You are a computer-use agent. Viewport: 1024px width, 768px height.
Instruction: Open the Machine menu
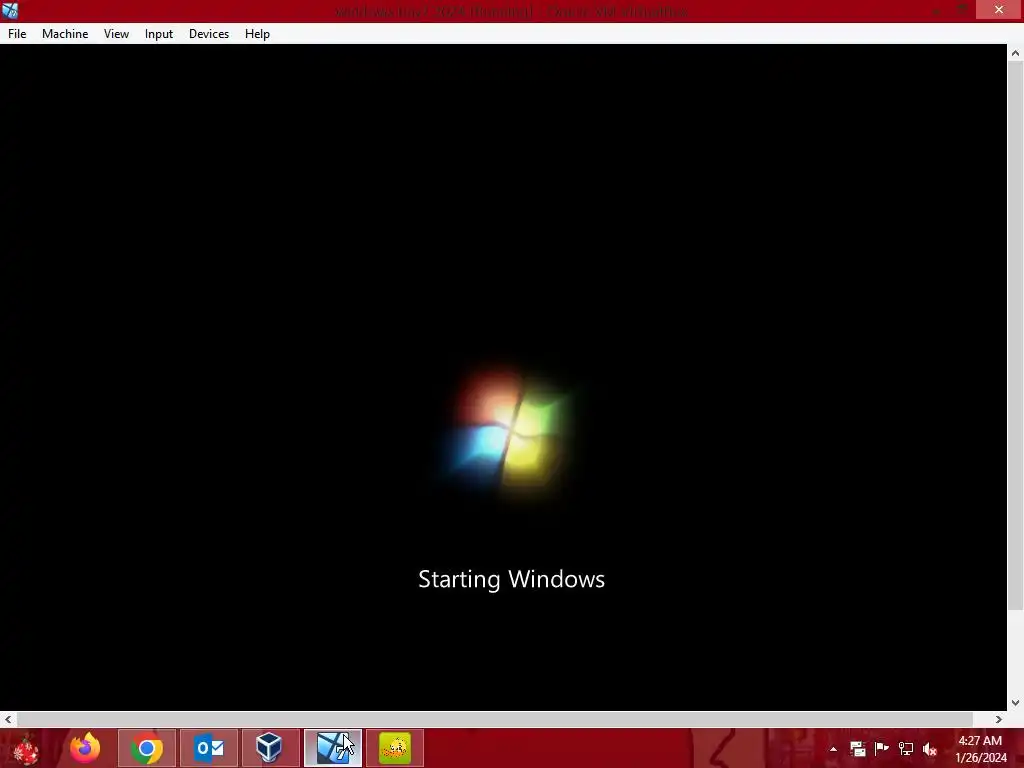(65, 34)
